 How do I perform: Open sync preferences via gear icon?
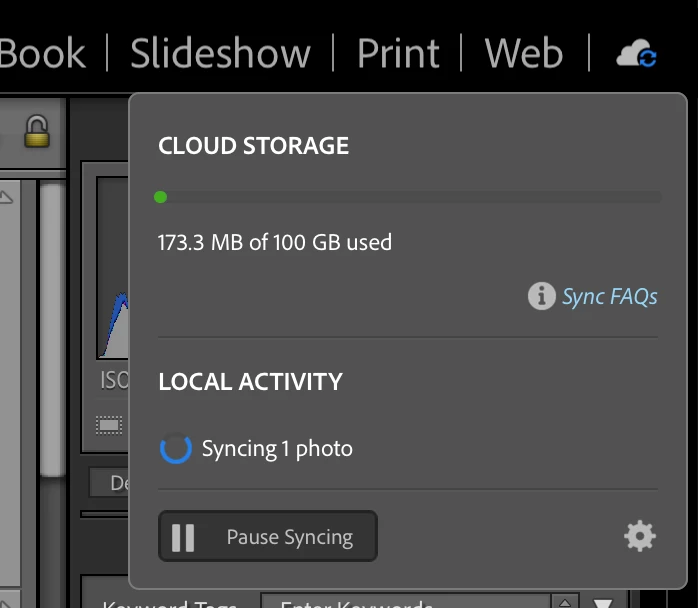pos(639,537)
